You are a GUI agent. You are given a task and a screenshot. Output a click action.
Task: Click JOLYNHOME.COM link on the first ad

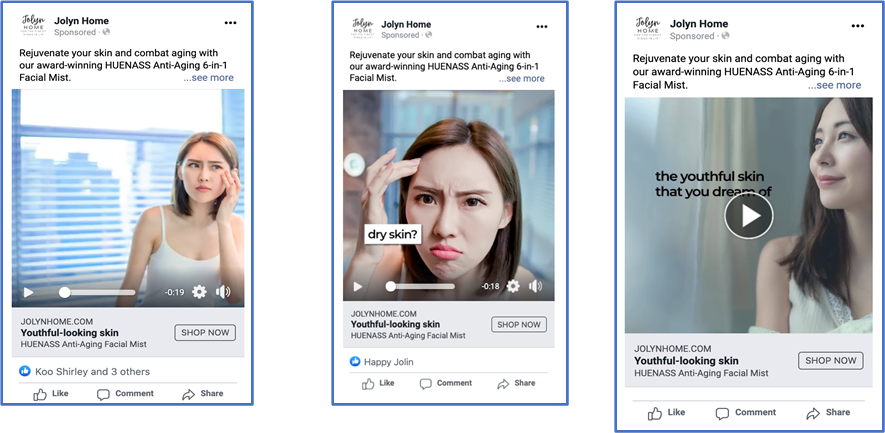coord(56,322)
